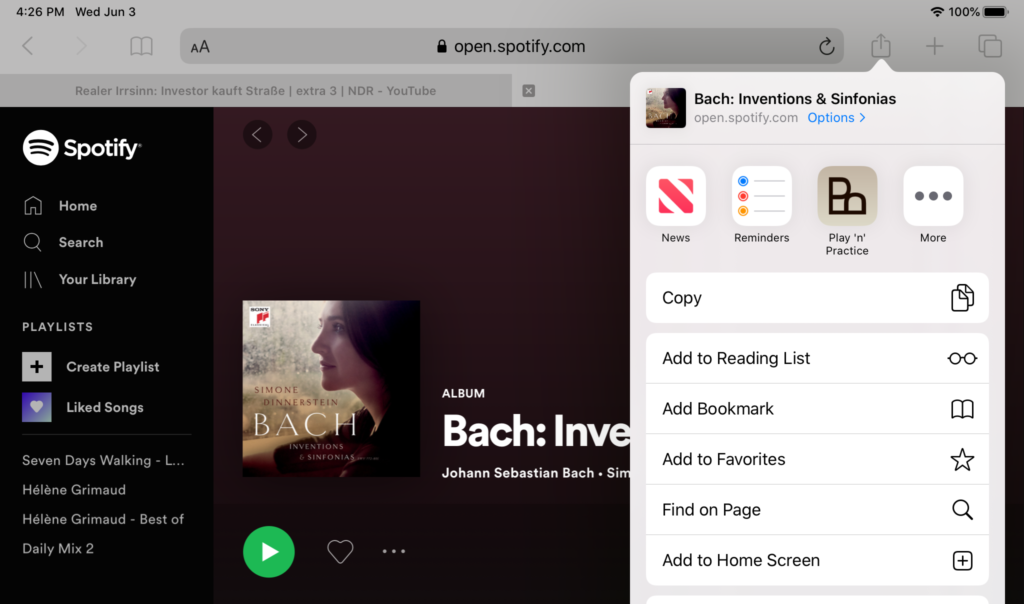Reload the Spotify page
Image resolution: width=1024 pixels, height=604 pixels.
click(826, 46)
